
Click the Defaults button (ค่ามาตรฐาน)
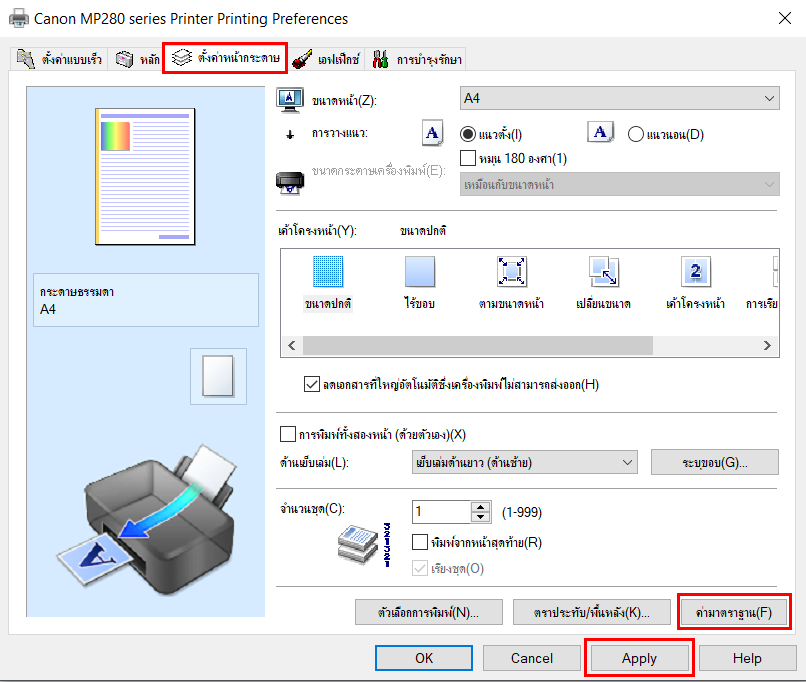point(734,612)
